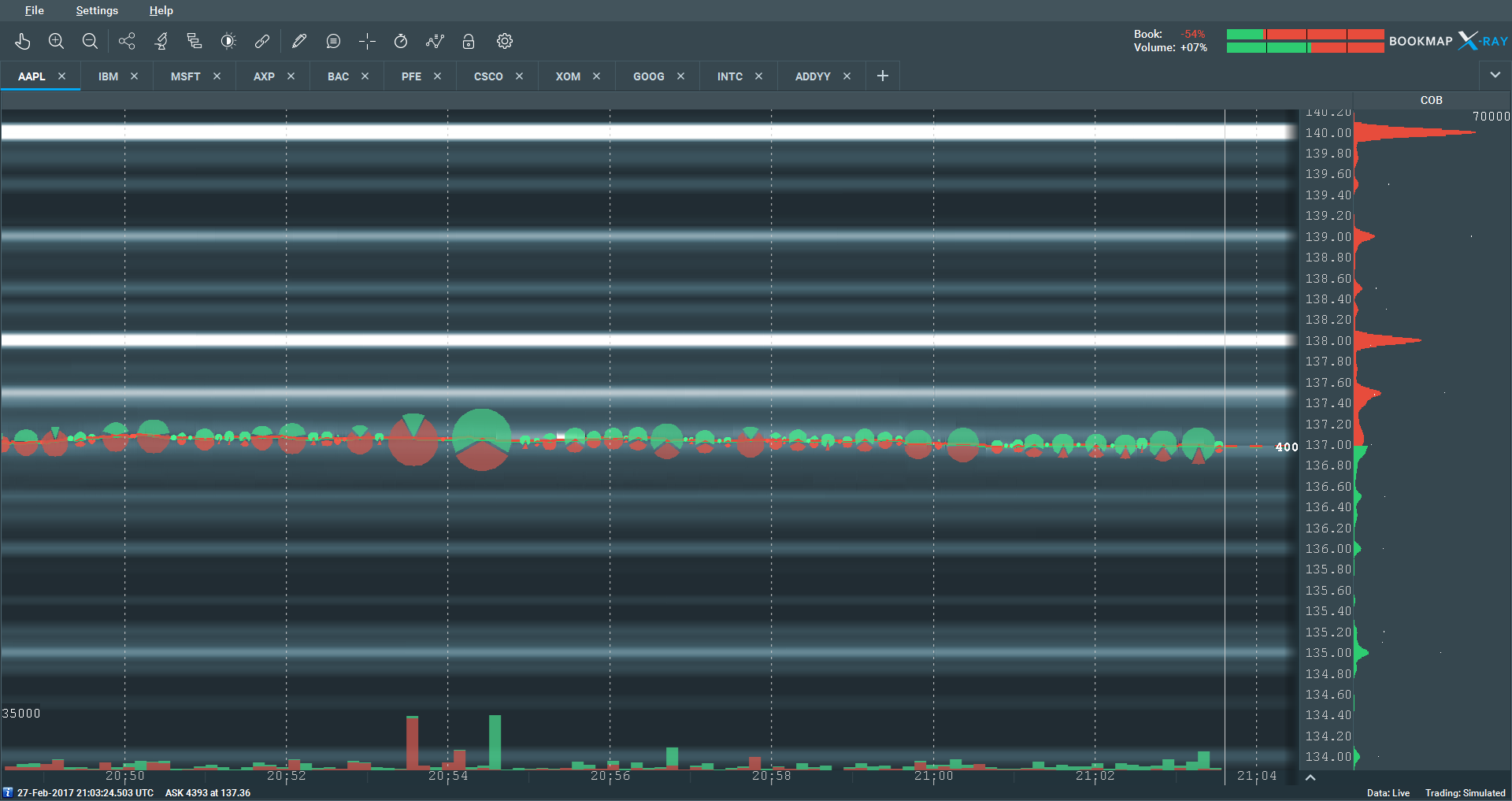Expand the tab list chevron dropdown

pos(1495,76)
